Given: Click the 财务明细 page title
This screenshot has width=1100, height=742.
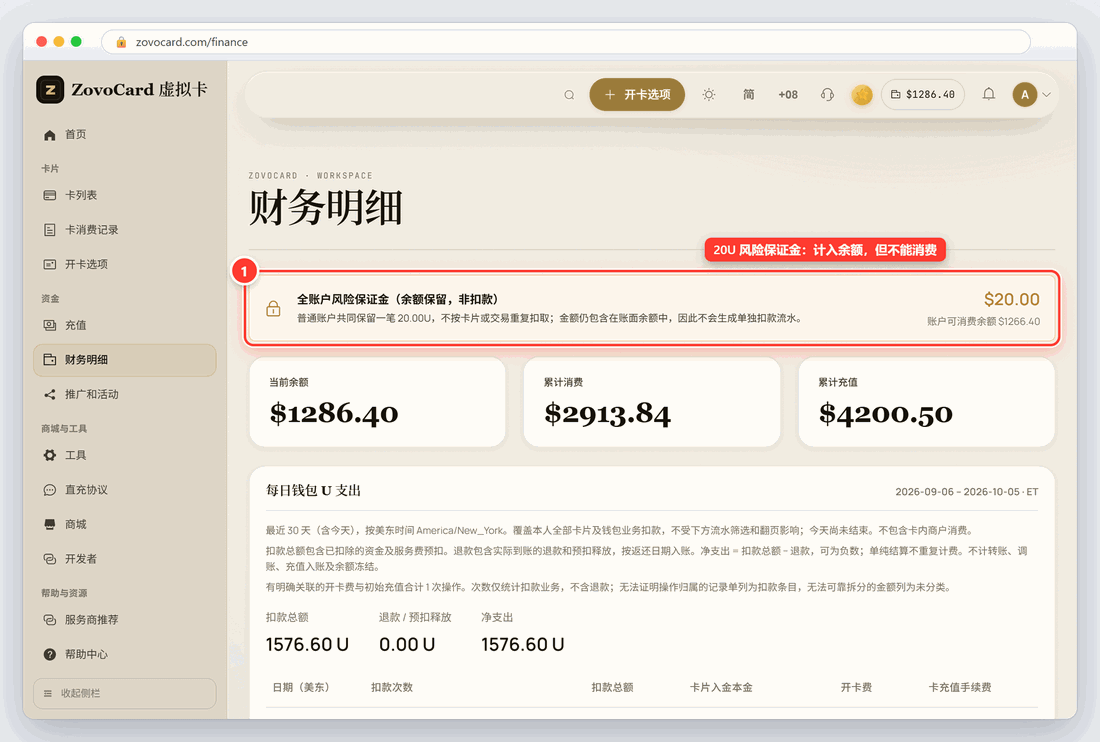Looking at the screenshot, I should pos(326,208).
